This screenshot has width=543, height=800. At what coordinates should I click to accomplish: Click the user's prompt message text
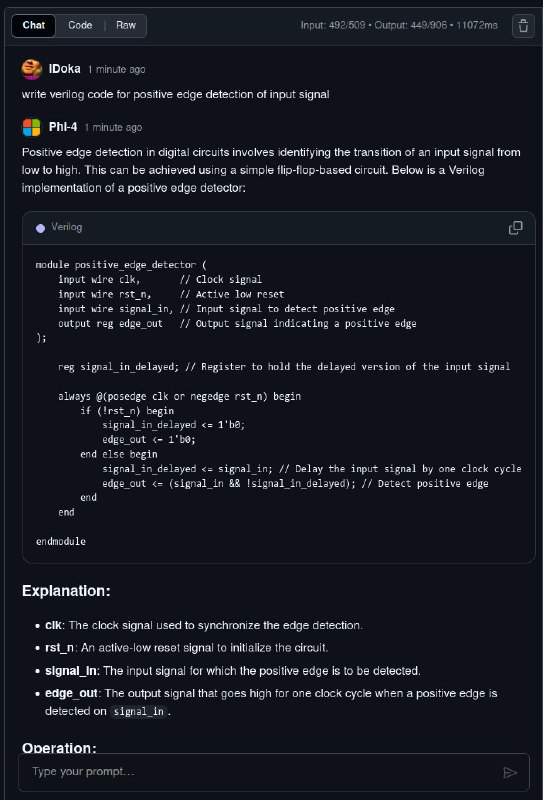point(176,94)
